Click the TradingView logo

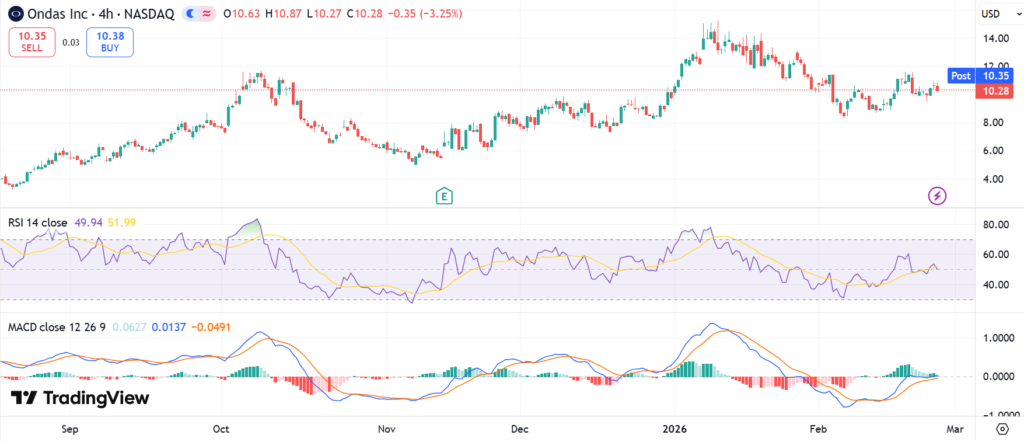pyautogui.click(x=80, y=398)
